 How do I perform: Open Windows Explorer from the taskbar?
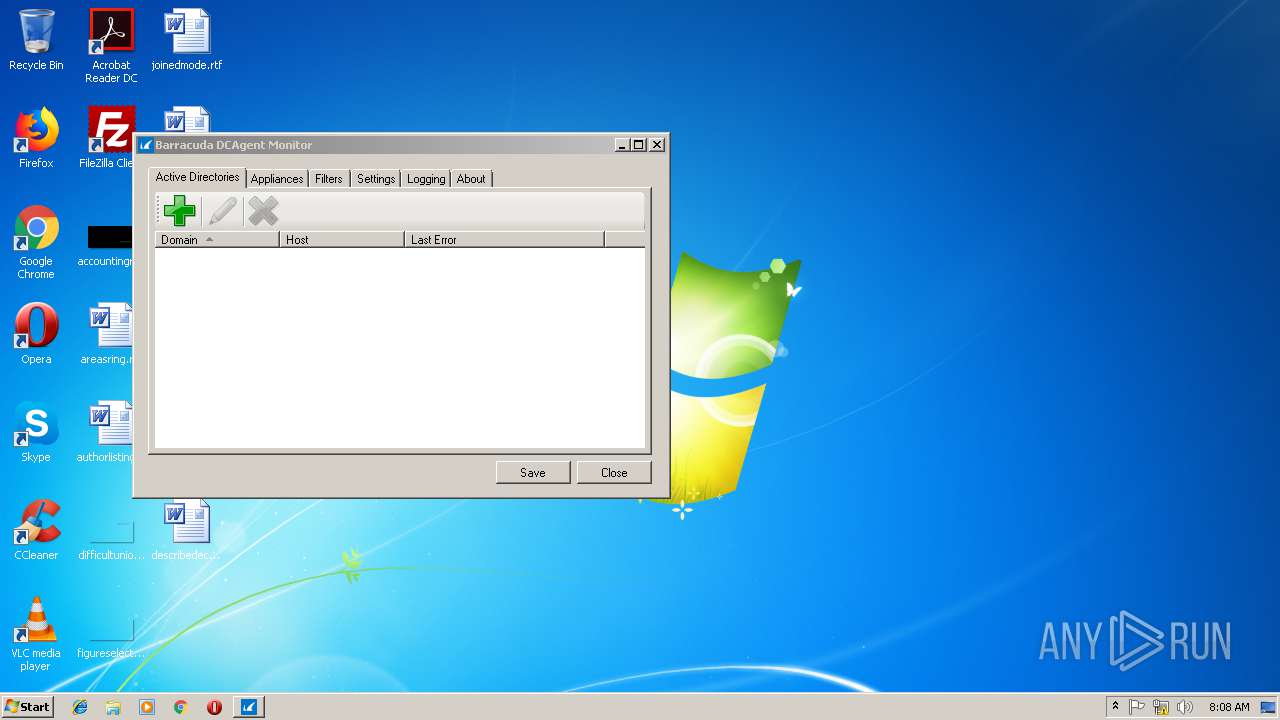pyautogui.click(x=113, y=707)
